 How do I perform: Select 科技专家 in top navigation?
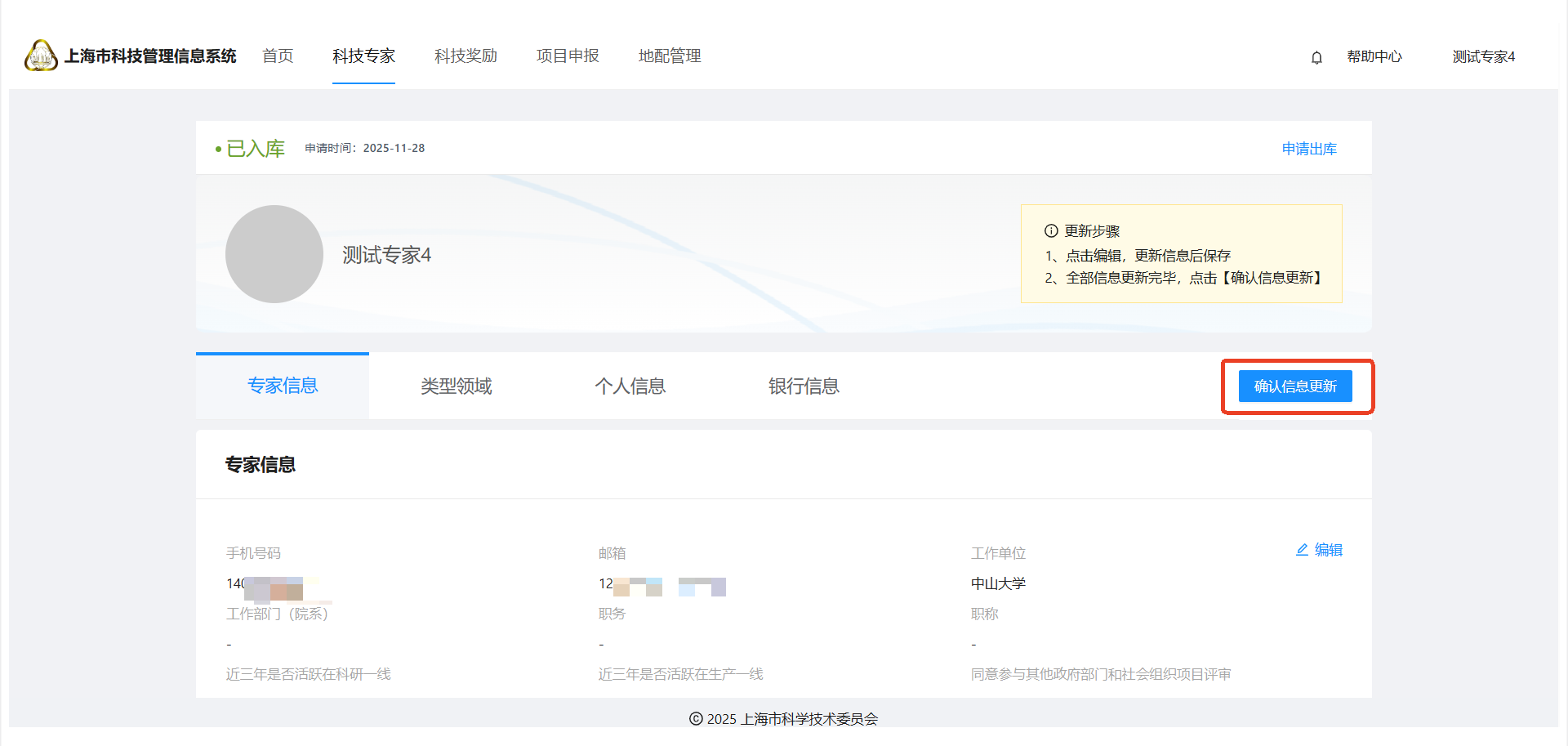(363, 56)
